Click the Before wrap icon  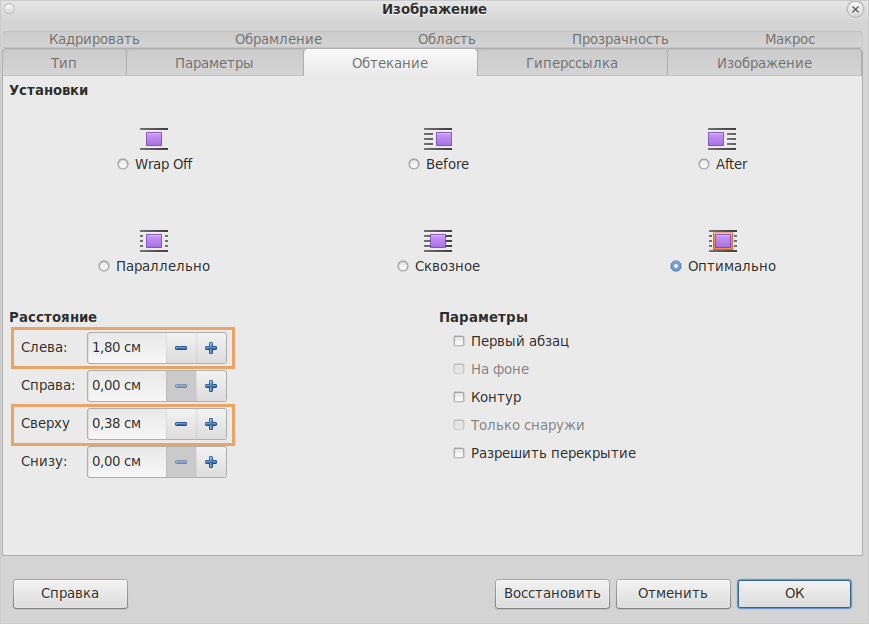438,138
